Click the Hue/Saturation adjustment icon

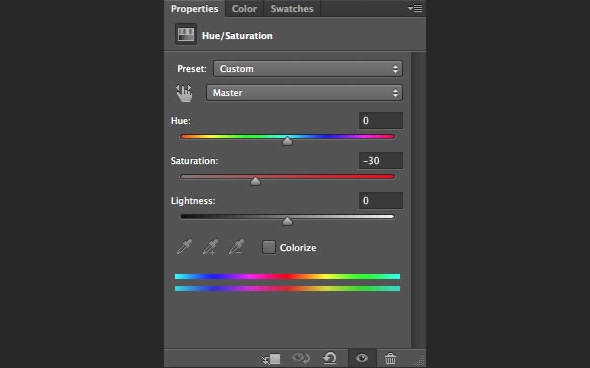186,34
